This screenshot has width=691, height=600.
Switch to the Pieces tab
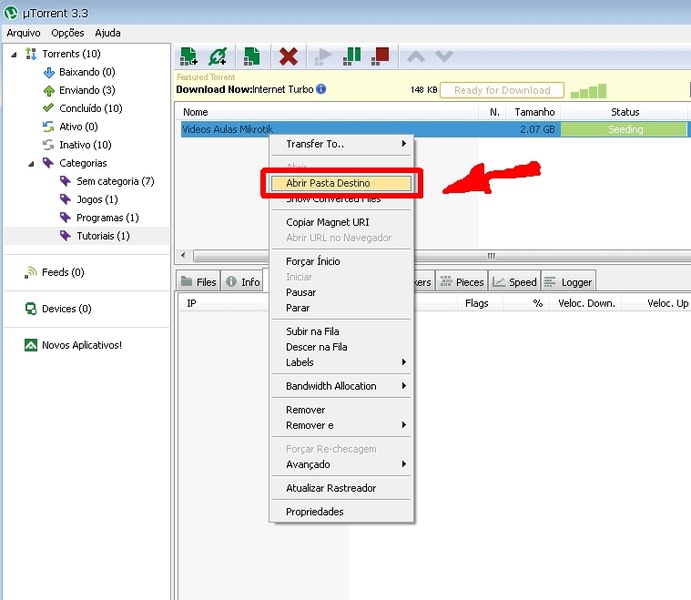click(462, 281)
